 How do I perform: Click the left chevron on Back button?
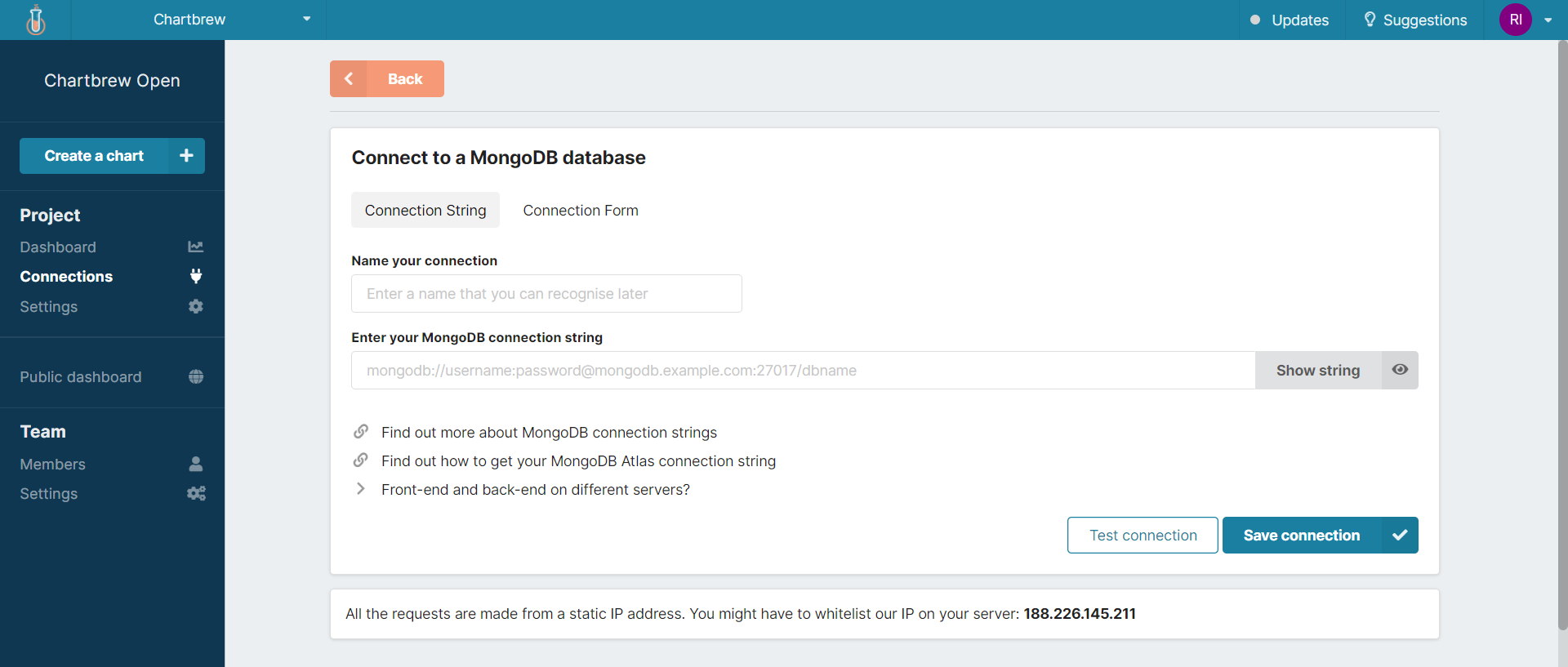[349, 78]
